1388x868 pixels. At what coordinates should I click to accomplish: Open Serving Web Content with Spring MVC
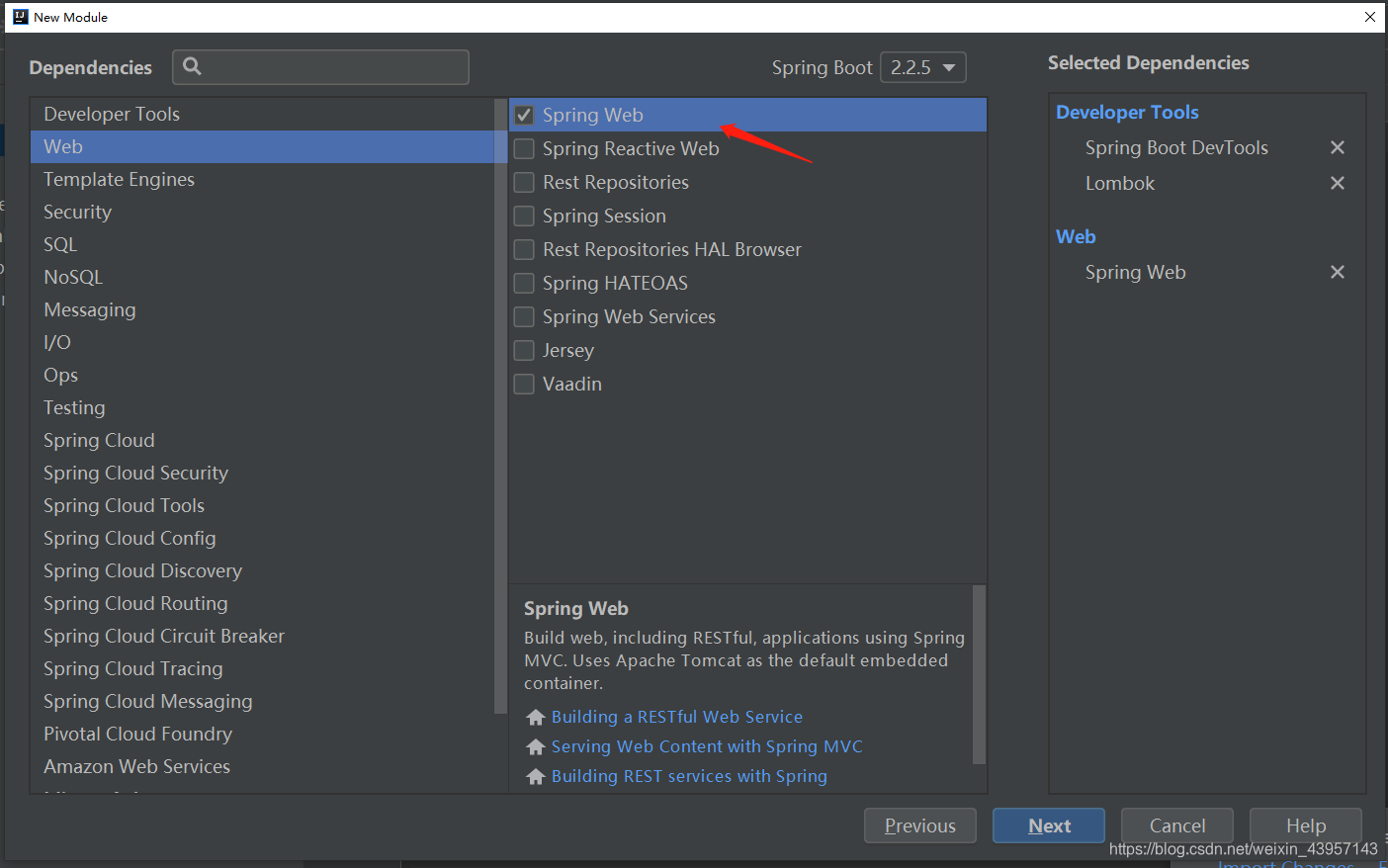point(707,746)
